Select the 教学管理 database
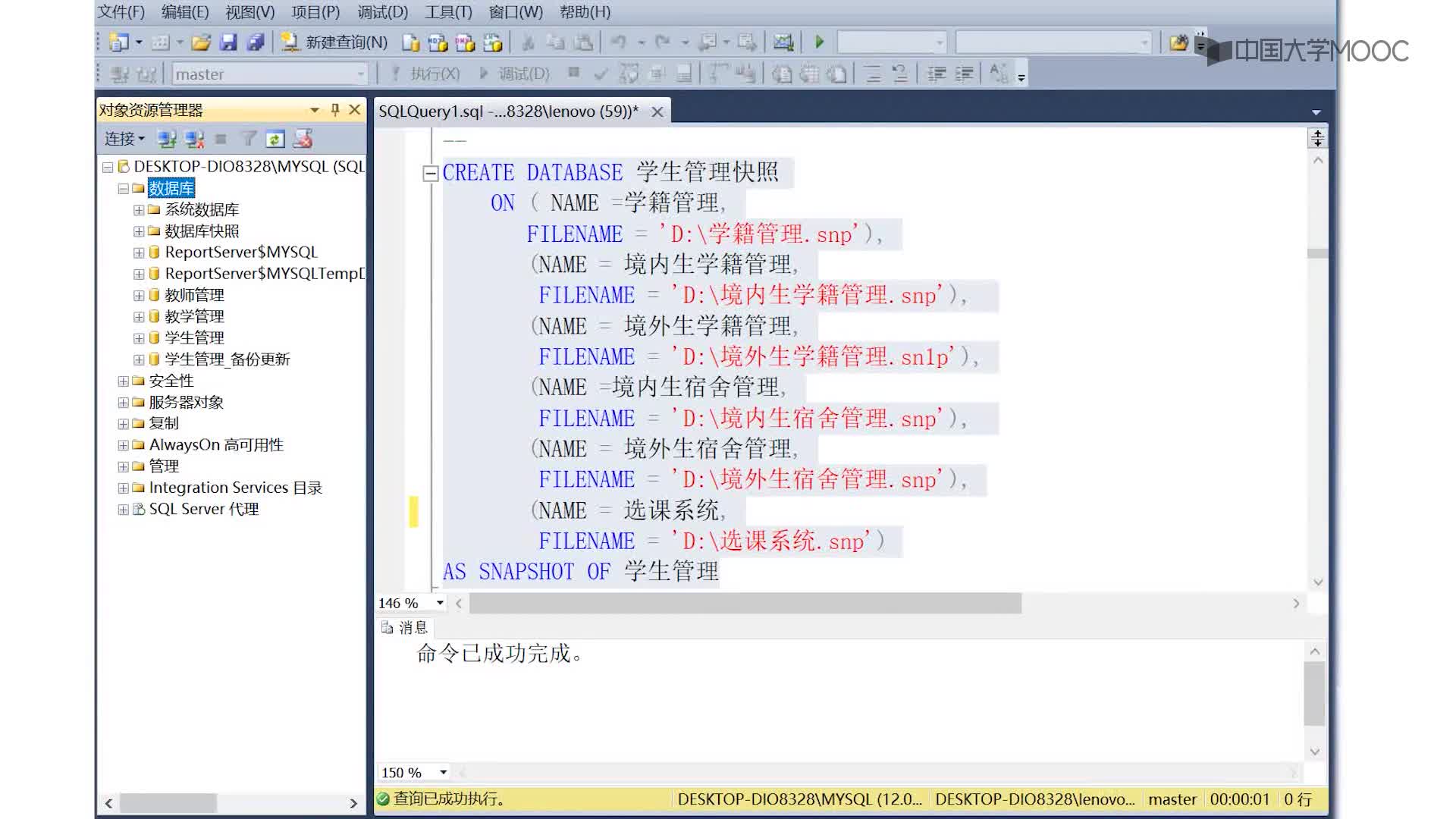1456x819 pixels. point(195,316)
